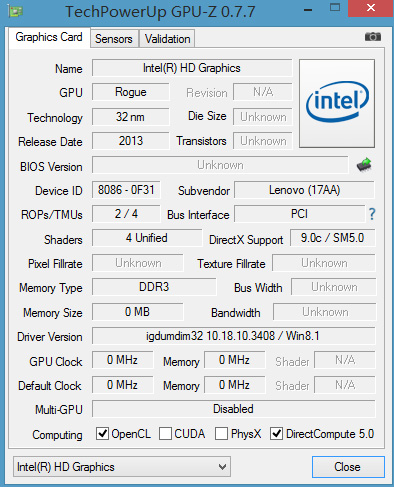Click the camera screenshot icon
Image resolution: width=394 pixels, height=487 pixels.
click(373, 37)
